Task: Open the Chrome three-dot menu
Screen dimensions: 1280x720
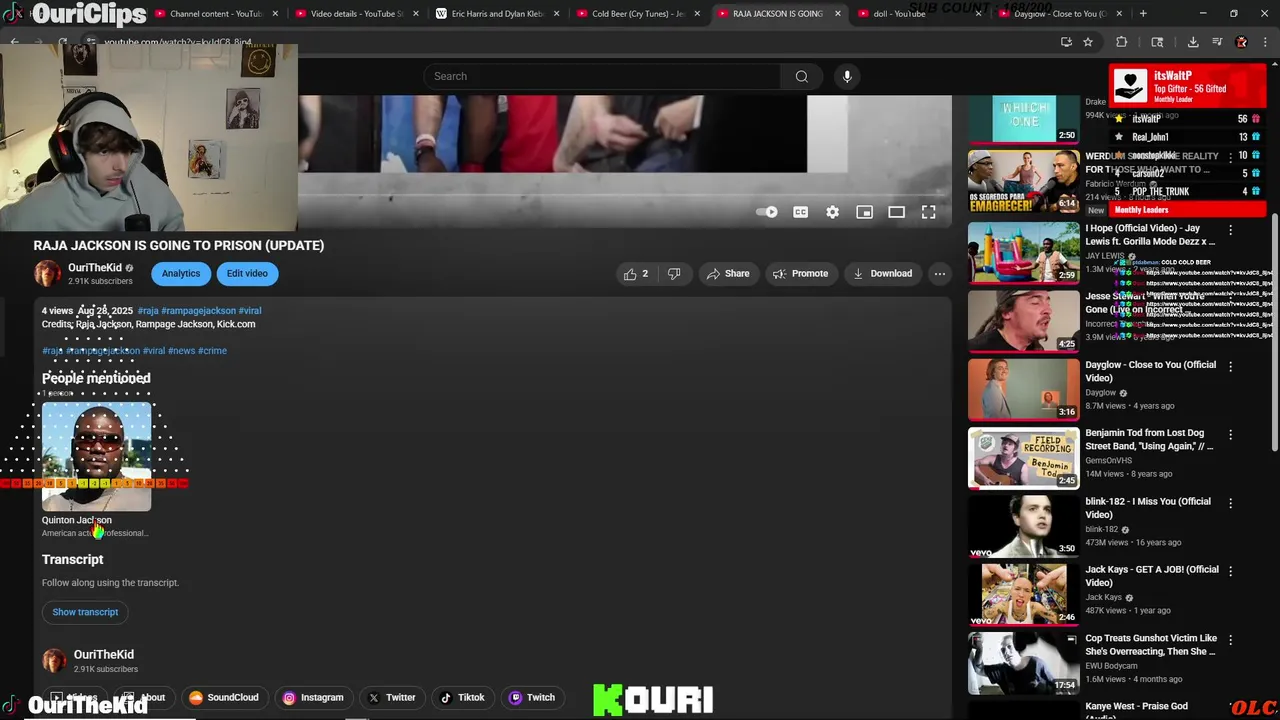Action: (x=1265, y=42)
